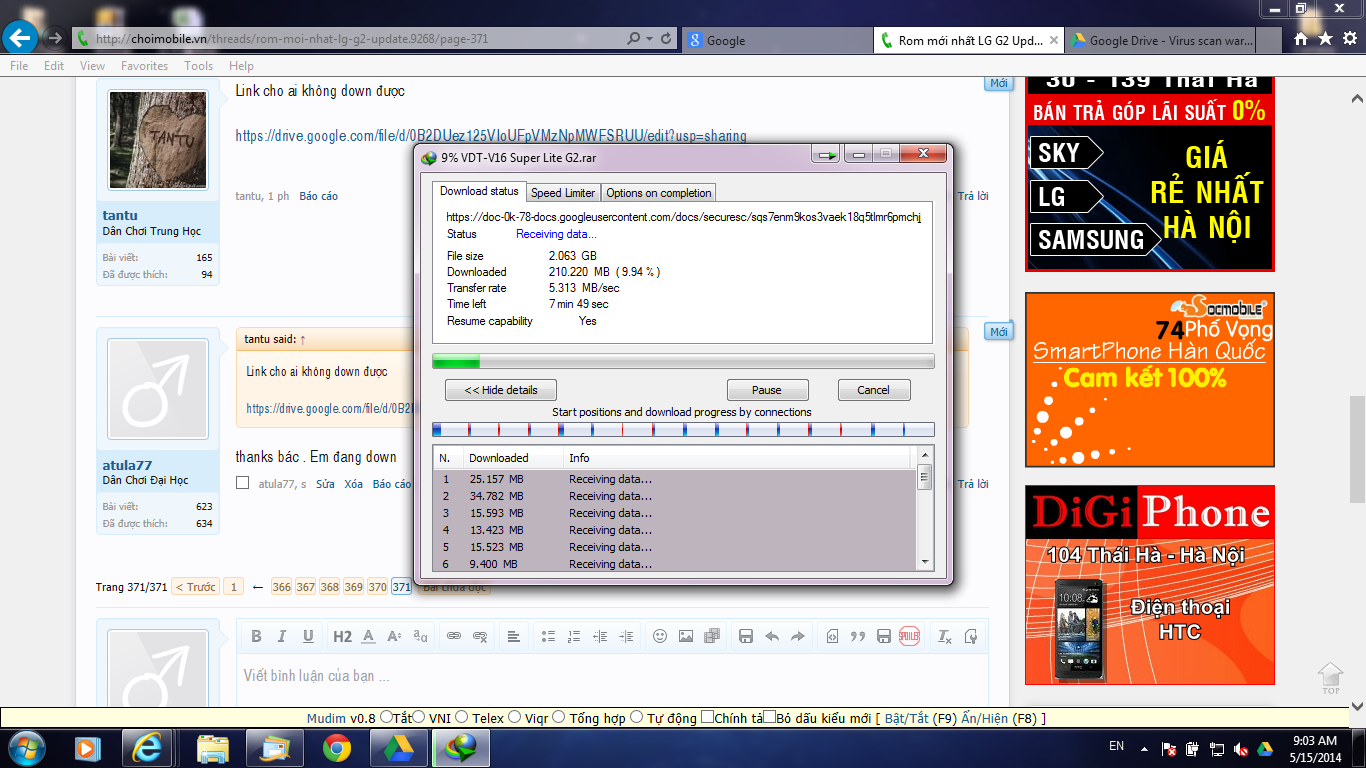Click the download progress bar
Image resolution: width=1366 pixels, height=768 pixels.
click(x=683, y=361)
